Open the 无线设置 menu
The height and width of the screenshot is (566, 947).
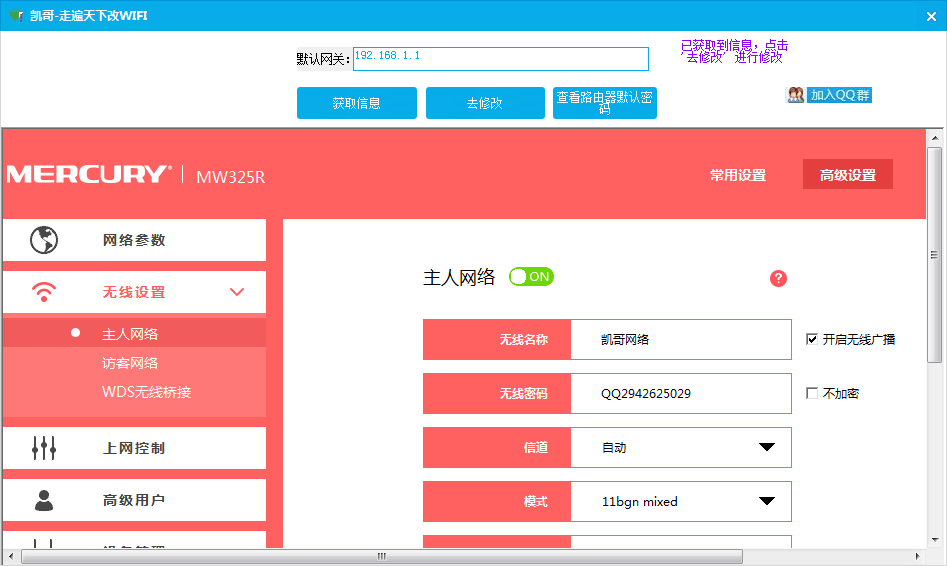click(134, 292)
